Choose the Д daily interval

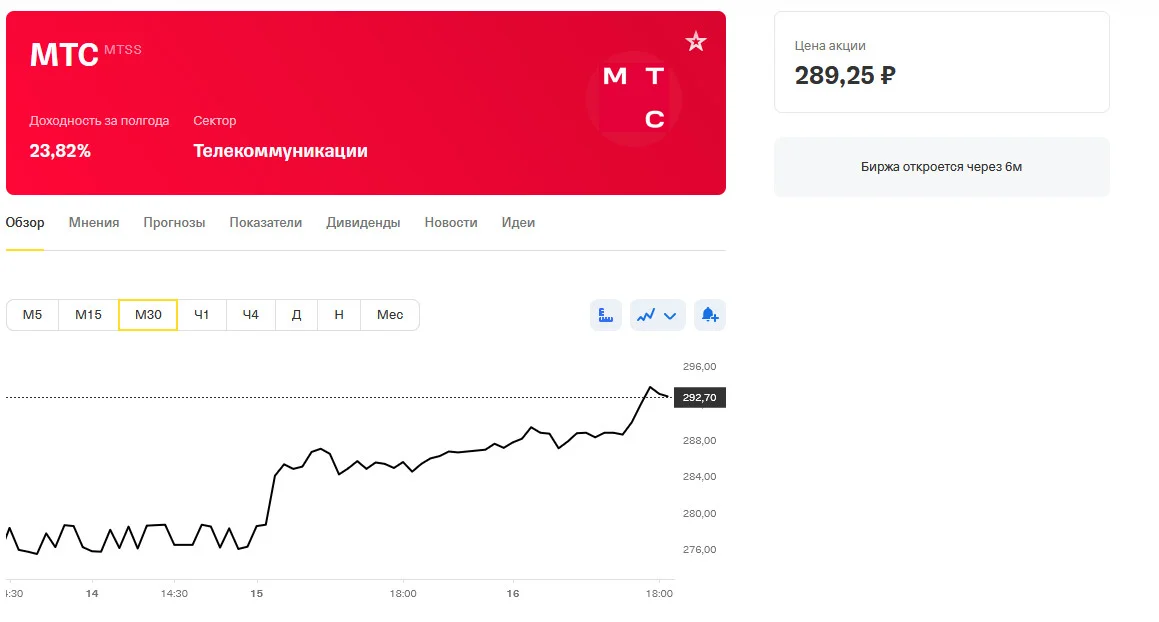point(296,315)
